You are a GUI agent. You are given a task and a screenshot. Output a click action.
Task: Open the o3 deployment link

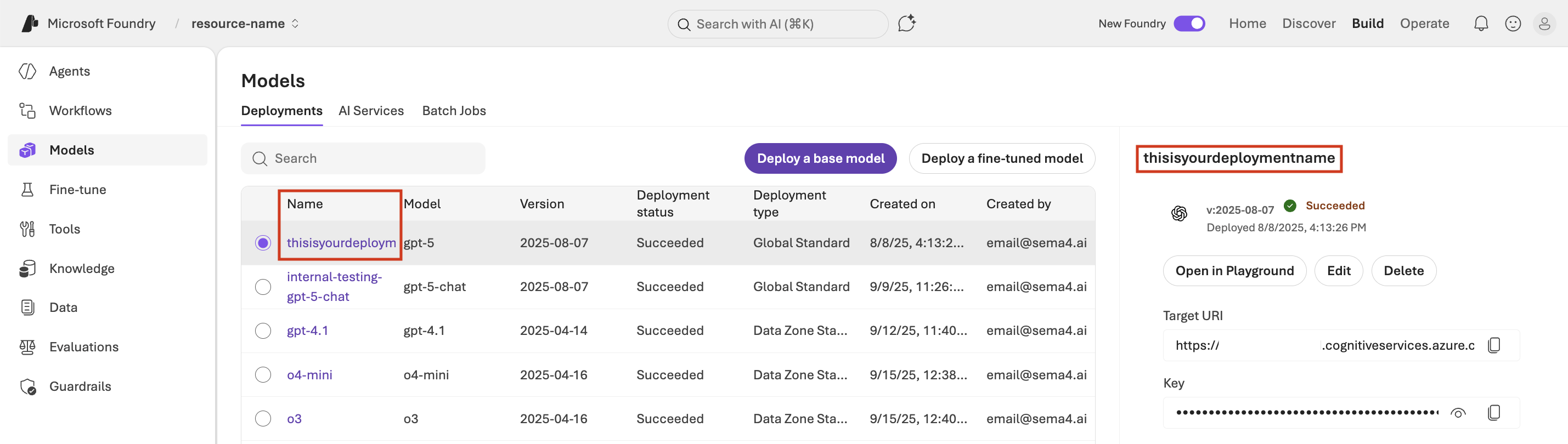click(294, 419)
